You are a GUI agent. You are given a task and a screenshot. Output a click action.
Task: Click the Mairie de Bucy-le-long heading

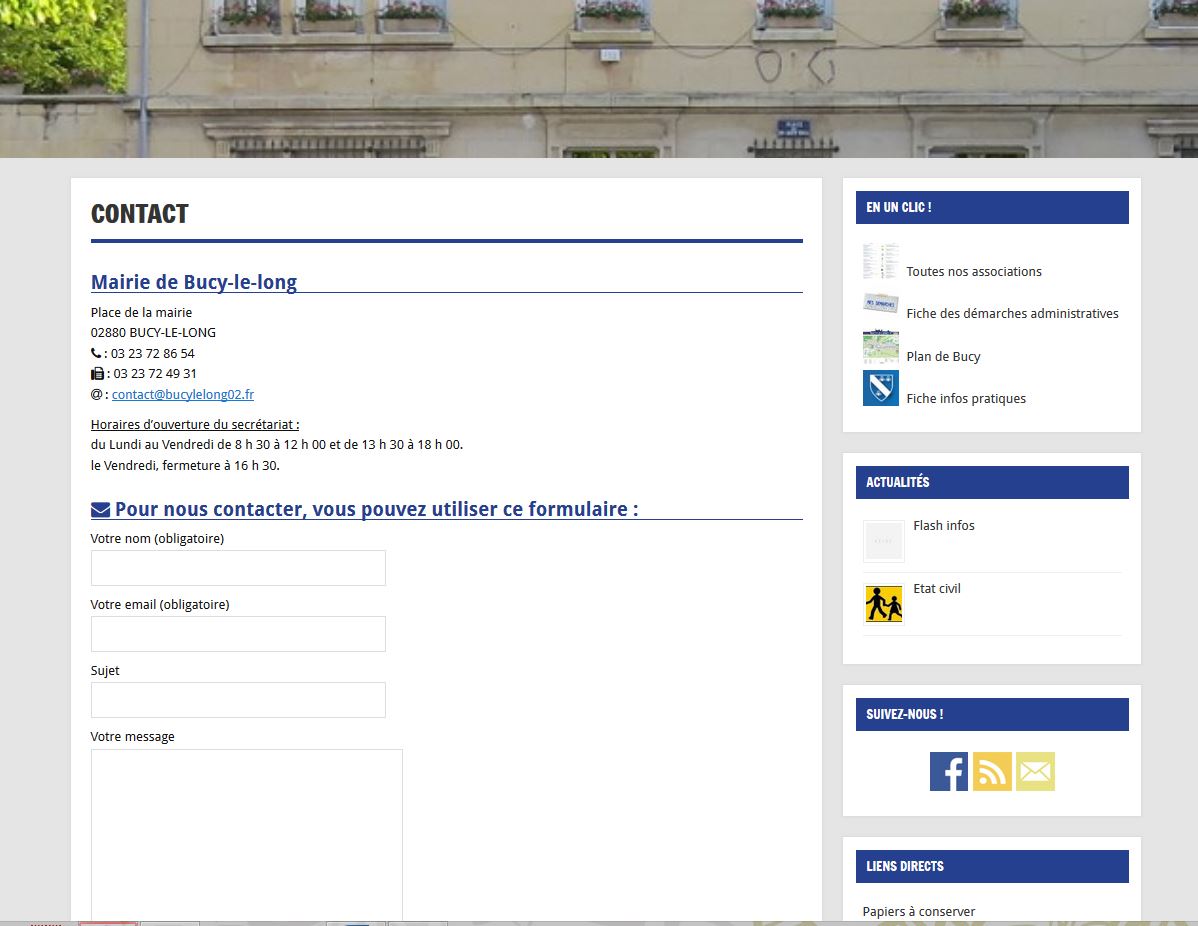click(x=194, y=282)
